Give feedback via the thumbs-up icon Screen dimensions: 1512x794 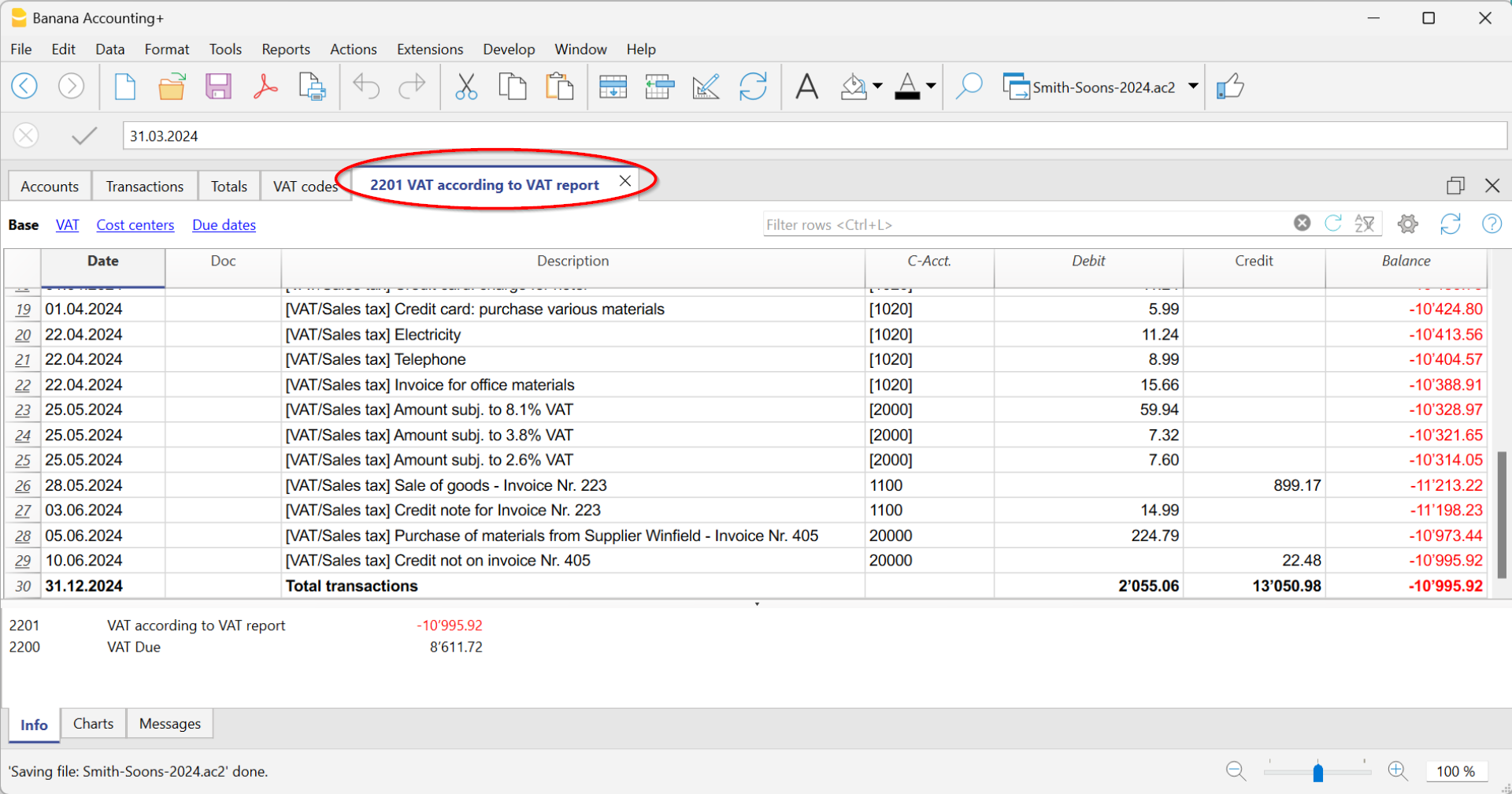click(1231, 87)
